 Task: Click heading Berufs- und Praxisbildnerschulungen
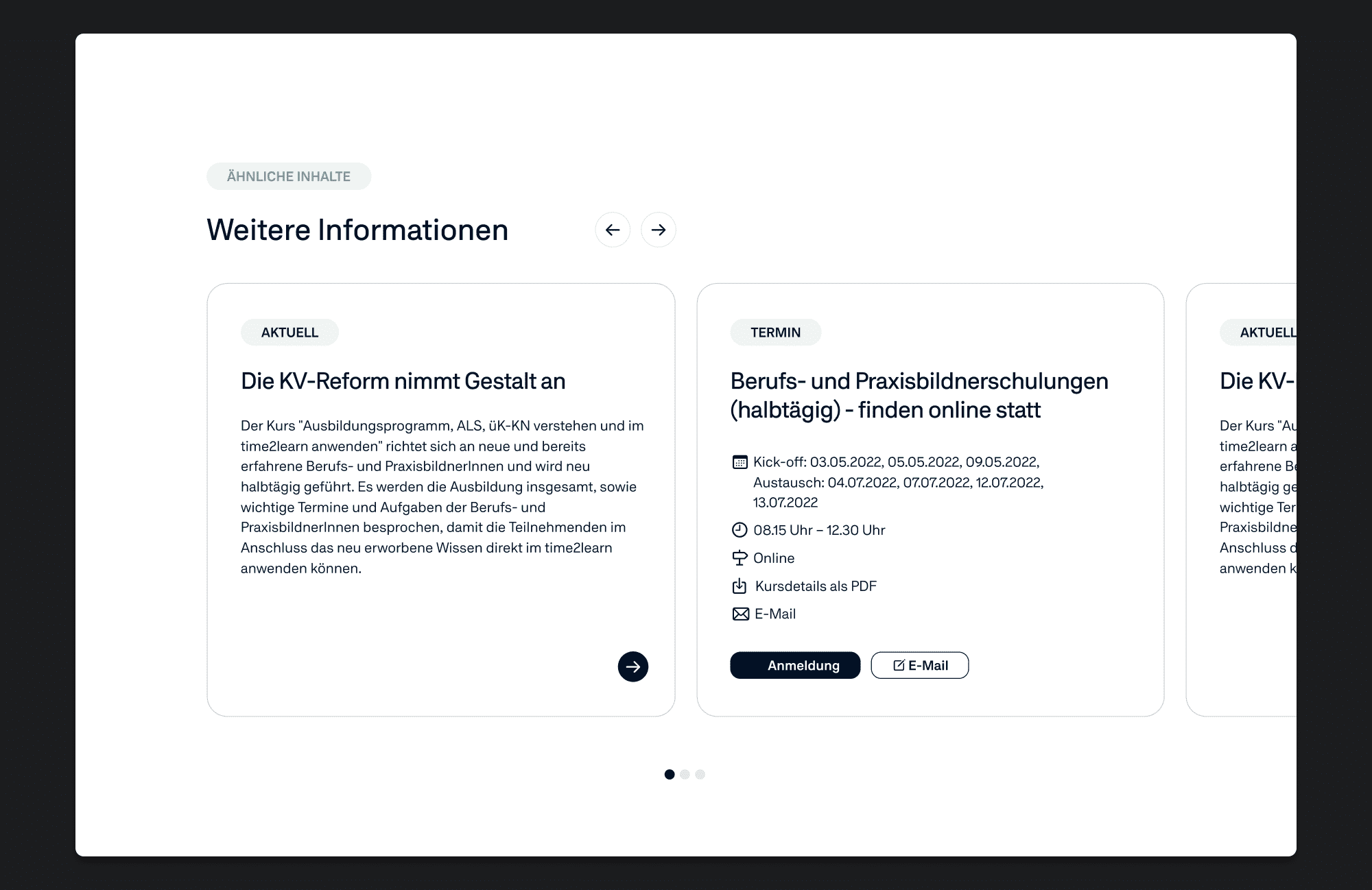point(919,396)
